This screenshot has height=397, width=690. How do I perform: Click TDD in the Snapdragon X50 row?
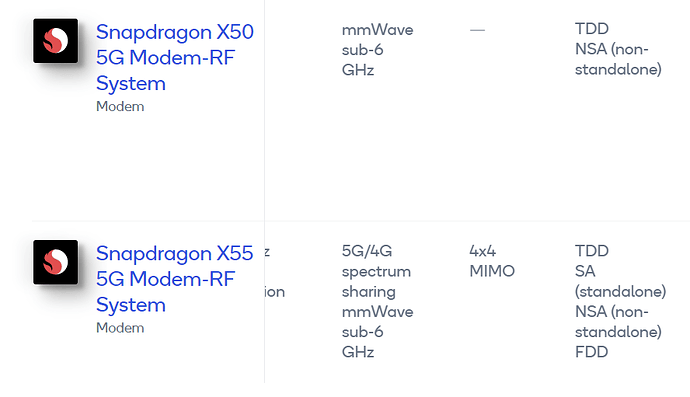coord(592,29)
